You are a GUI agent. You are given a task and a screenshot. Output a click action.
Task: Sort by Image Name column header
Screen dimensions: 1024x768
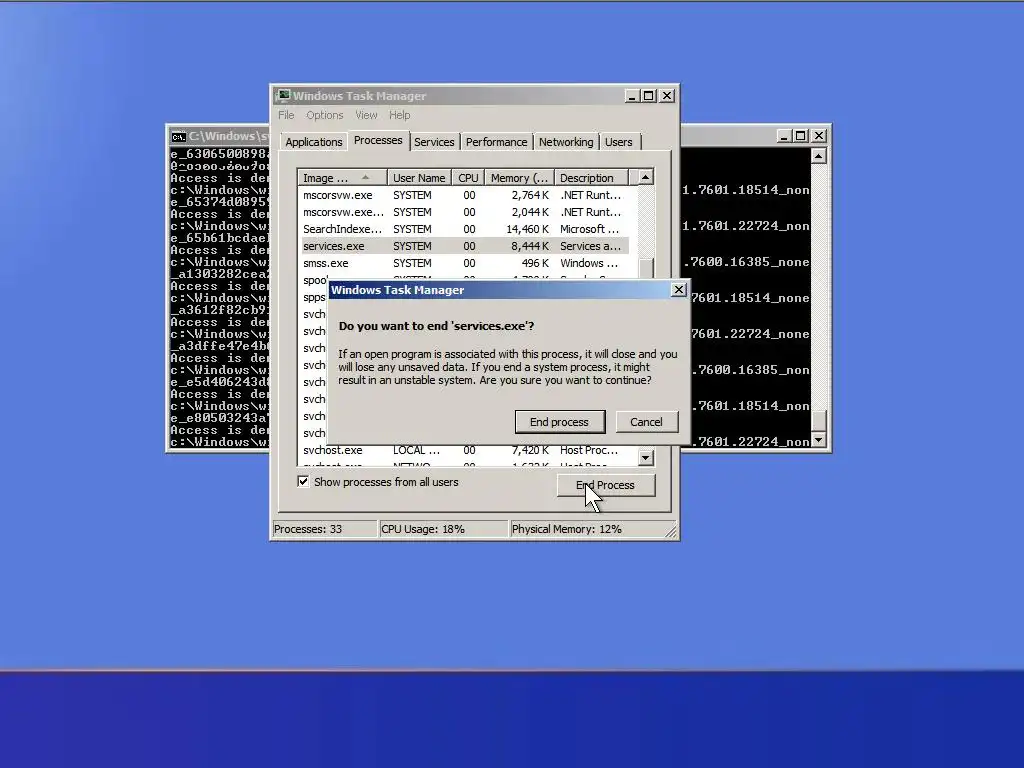342,178
